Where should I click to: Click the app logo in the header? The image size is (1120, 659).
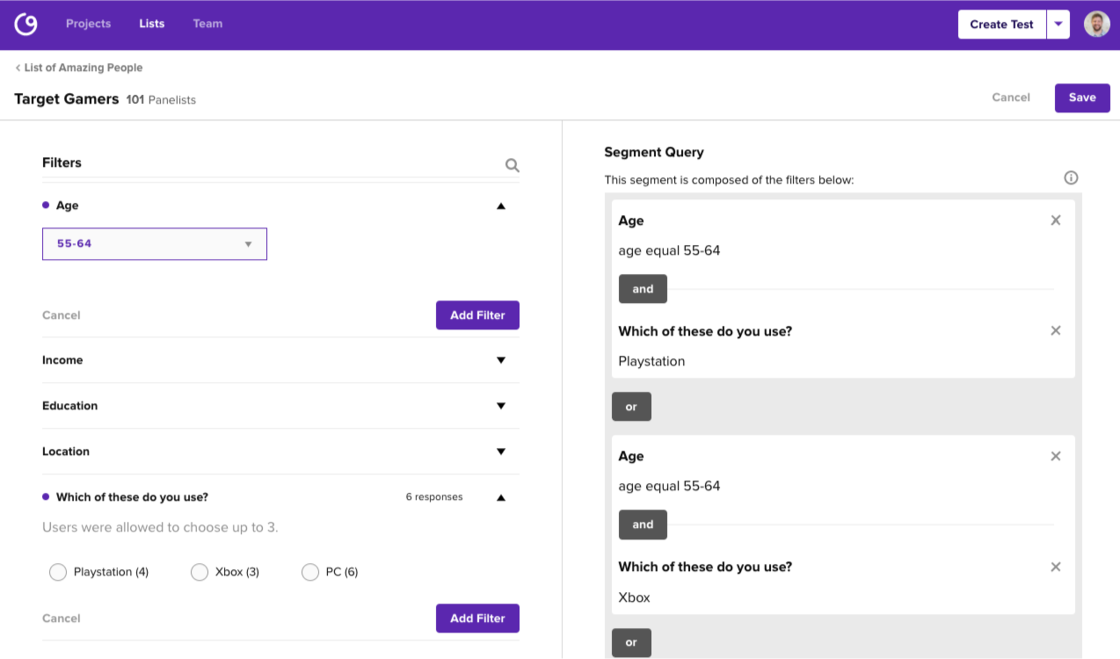[x=26, y=24]
